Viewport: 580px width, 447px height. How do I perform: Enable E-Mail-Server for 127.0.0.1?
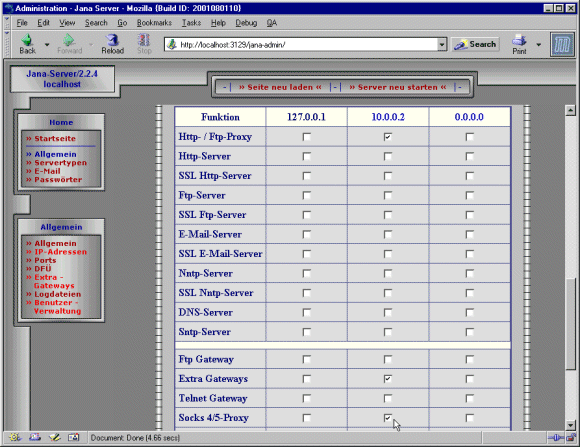click(306, 234)
